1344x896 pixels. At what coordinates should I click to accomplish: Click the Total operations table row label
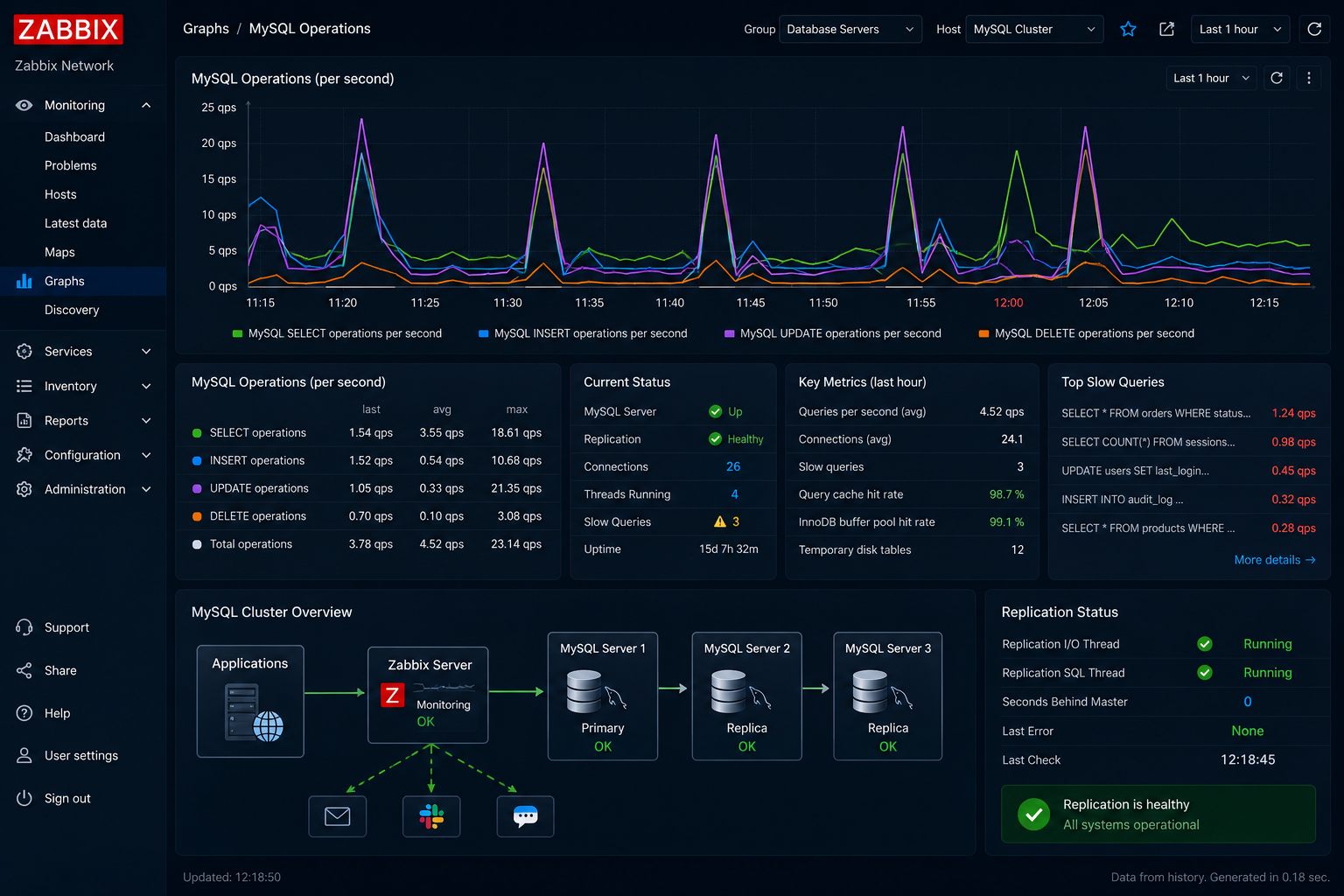click(251, 544)
